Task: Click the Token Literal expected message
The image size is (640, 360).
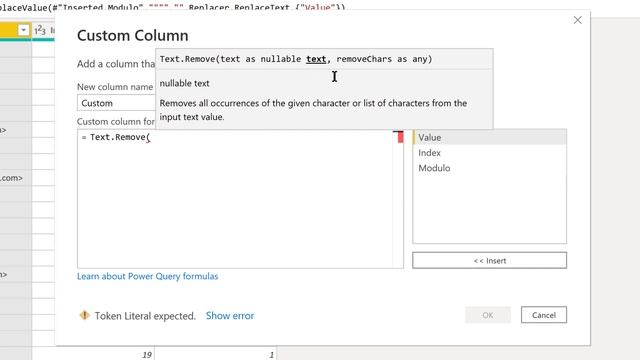Action: (x=145, y=316)
